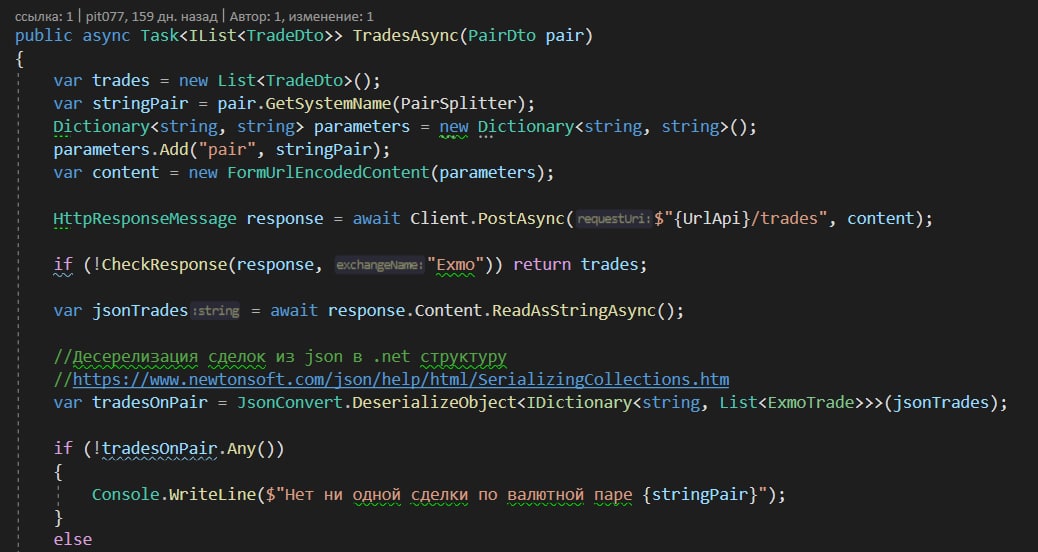
Task: Click the tradesOnPair variable declaration
Action: (150, 402)
